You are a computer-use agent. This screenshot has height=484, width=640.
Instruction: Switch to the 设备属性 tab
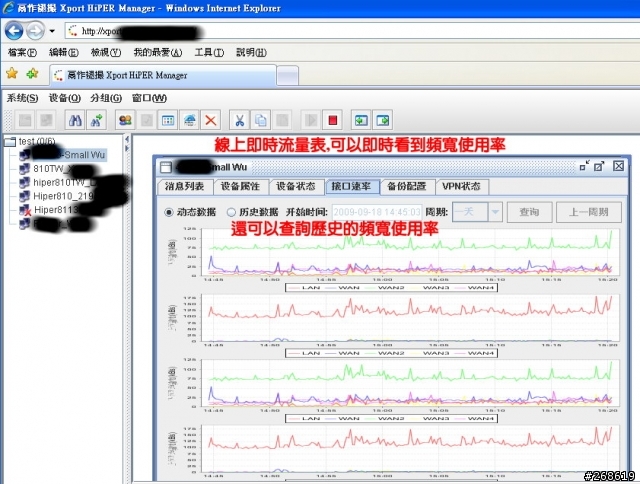click(240, 186)
